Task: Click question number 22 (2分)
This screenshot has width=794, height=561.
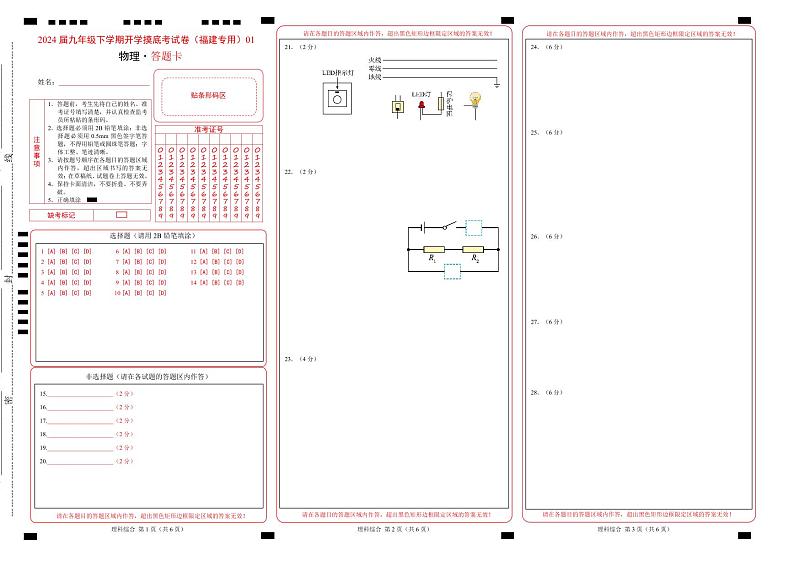Action: (300, 172)
